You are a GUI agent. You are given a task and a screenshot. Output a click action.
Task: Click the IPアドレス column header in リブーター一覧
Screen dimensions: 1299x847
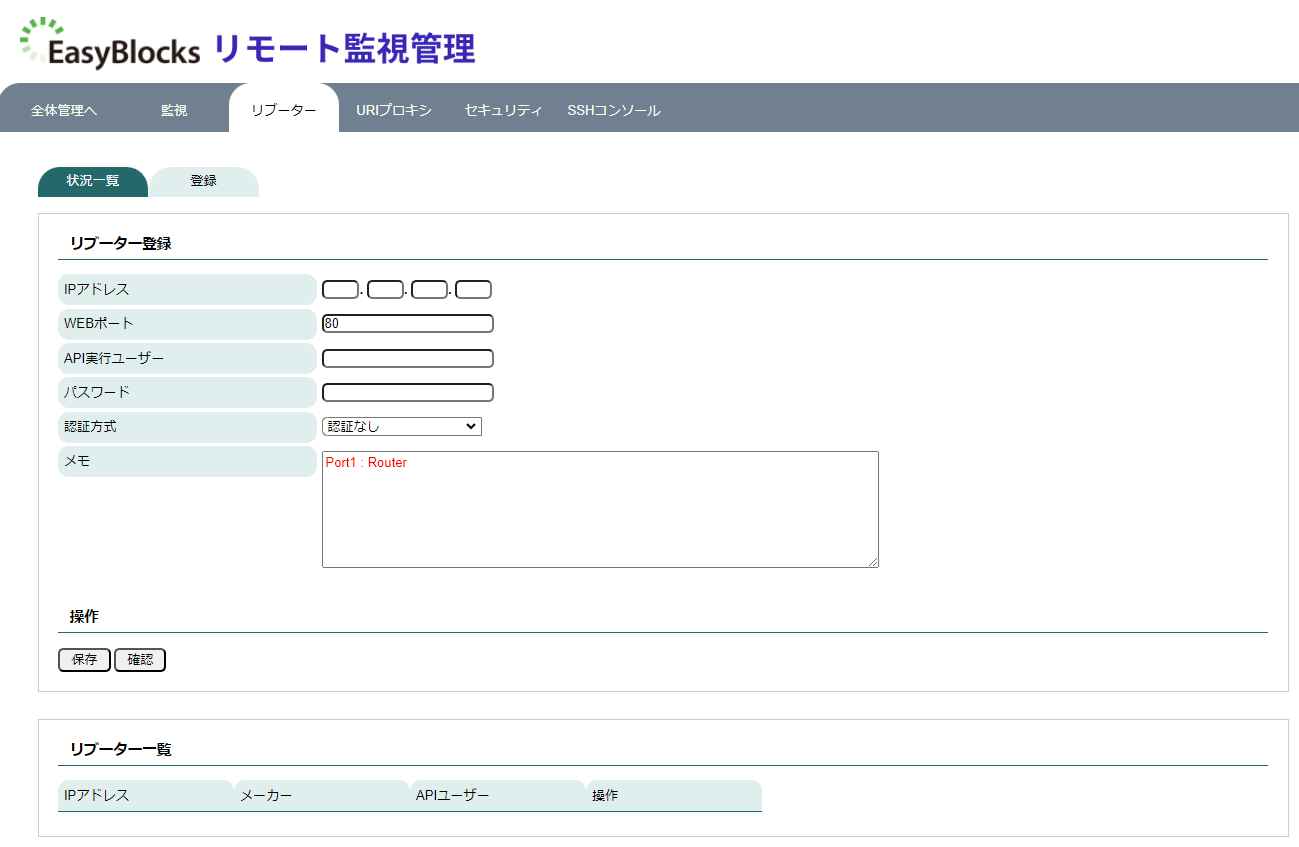point(146,796)
